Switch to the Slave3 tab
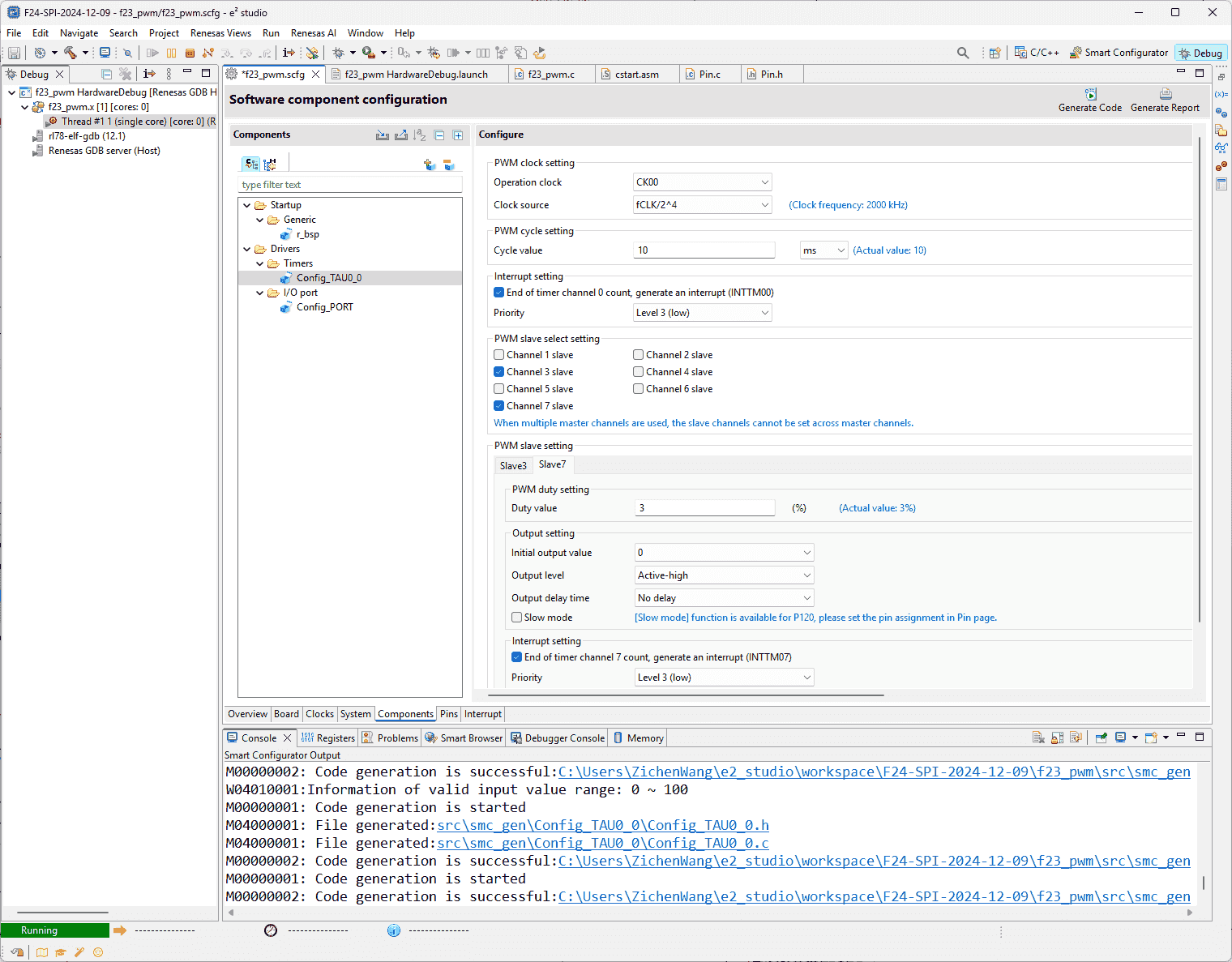This screenshot has height=962, width=1232. [x=513, y=466]
